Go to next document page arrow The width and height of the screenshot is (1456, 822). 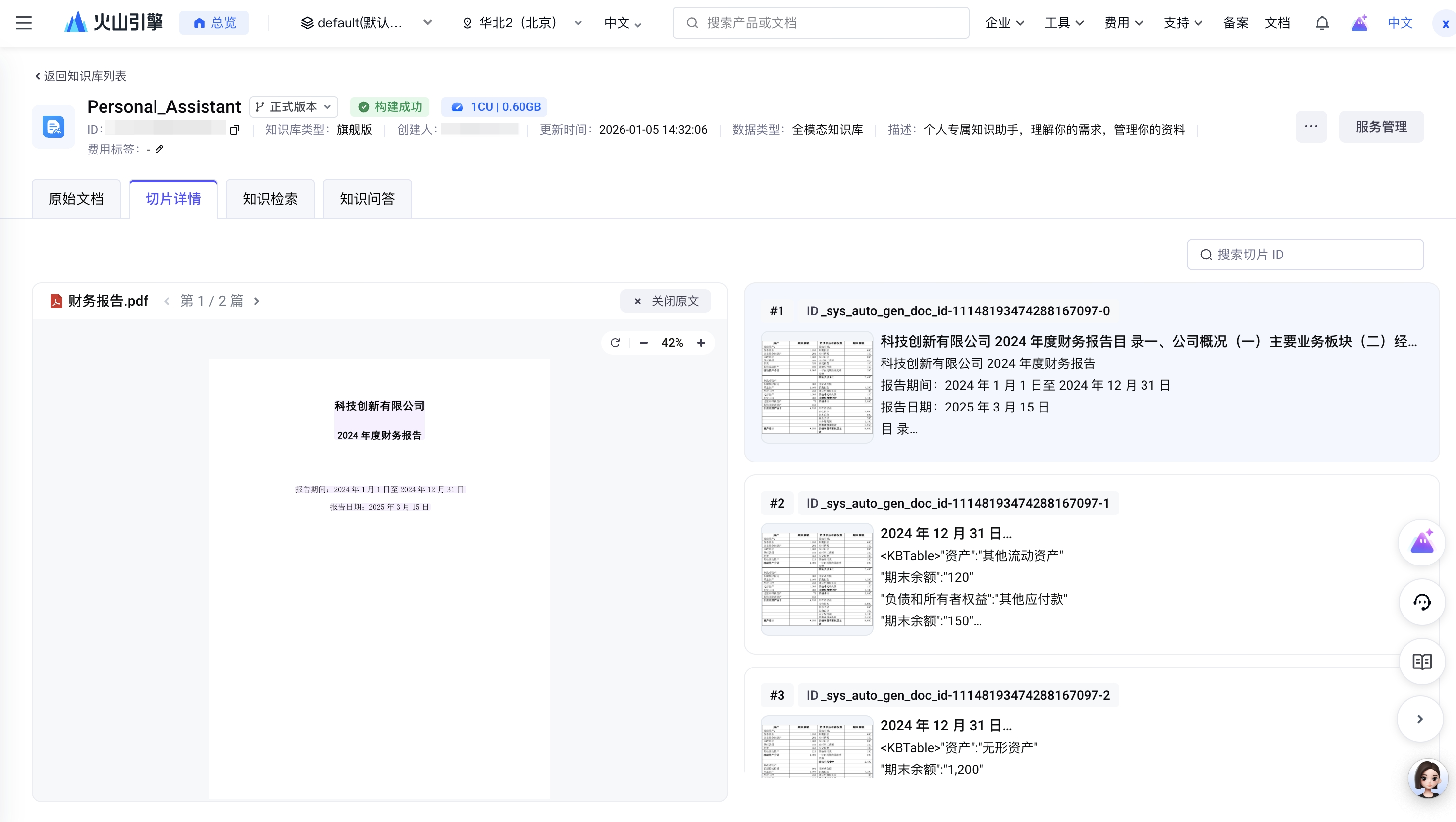(x=257, y=301)
